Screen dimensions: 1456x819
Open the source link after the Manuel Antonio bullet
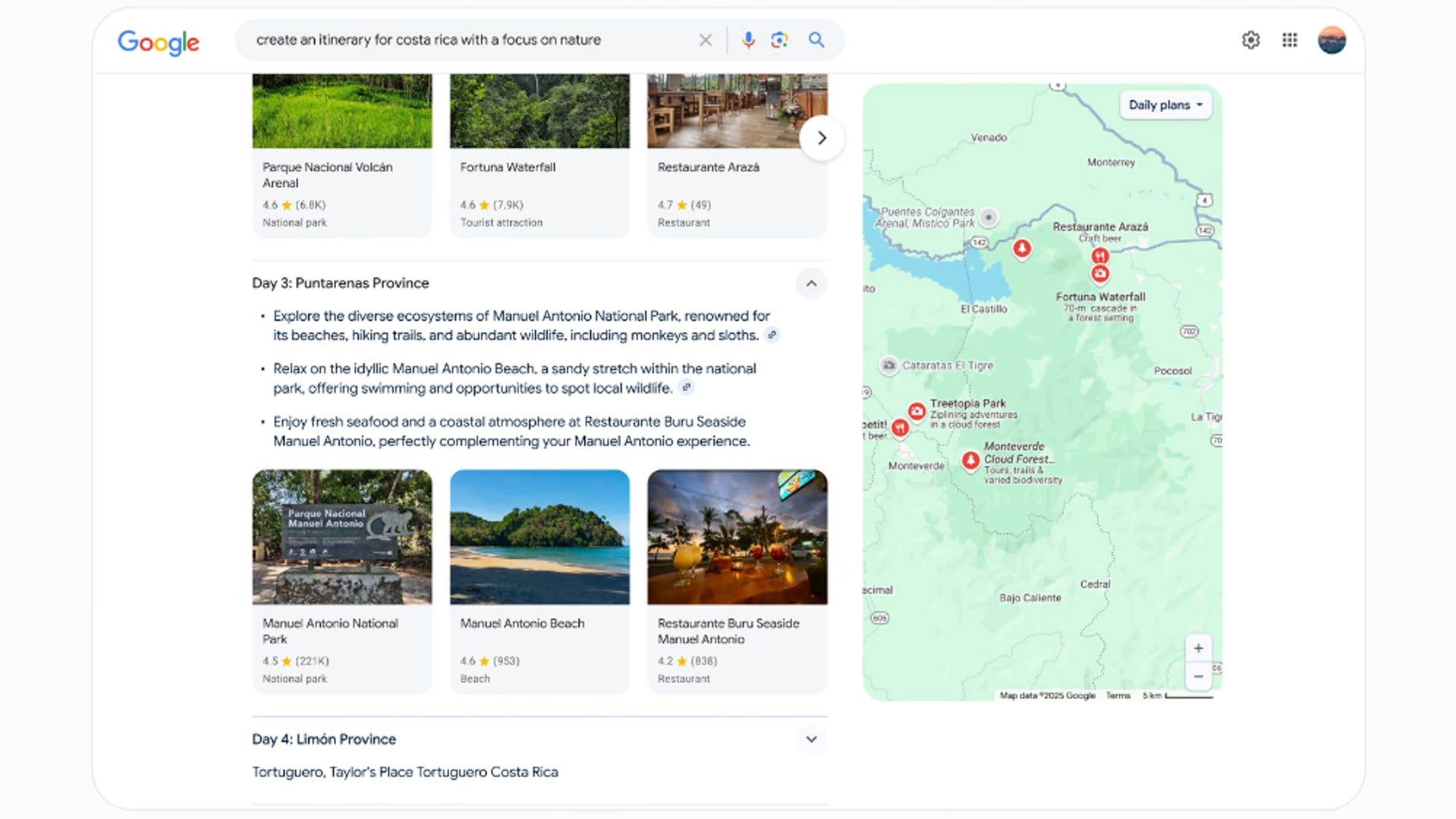click(x=772, y=334)
